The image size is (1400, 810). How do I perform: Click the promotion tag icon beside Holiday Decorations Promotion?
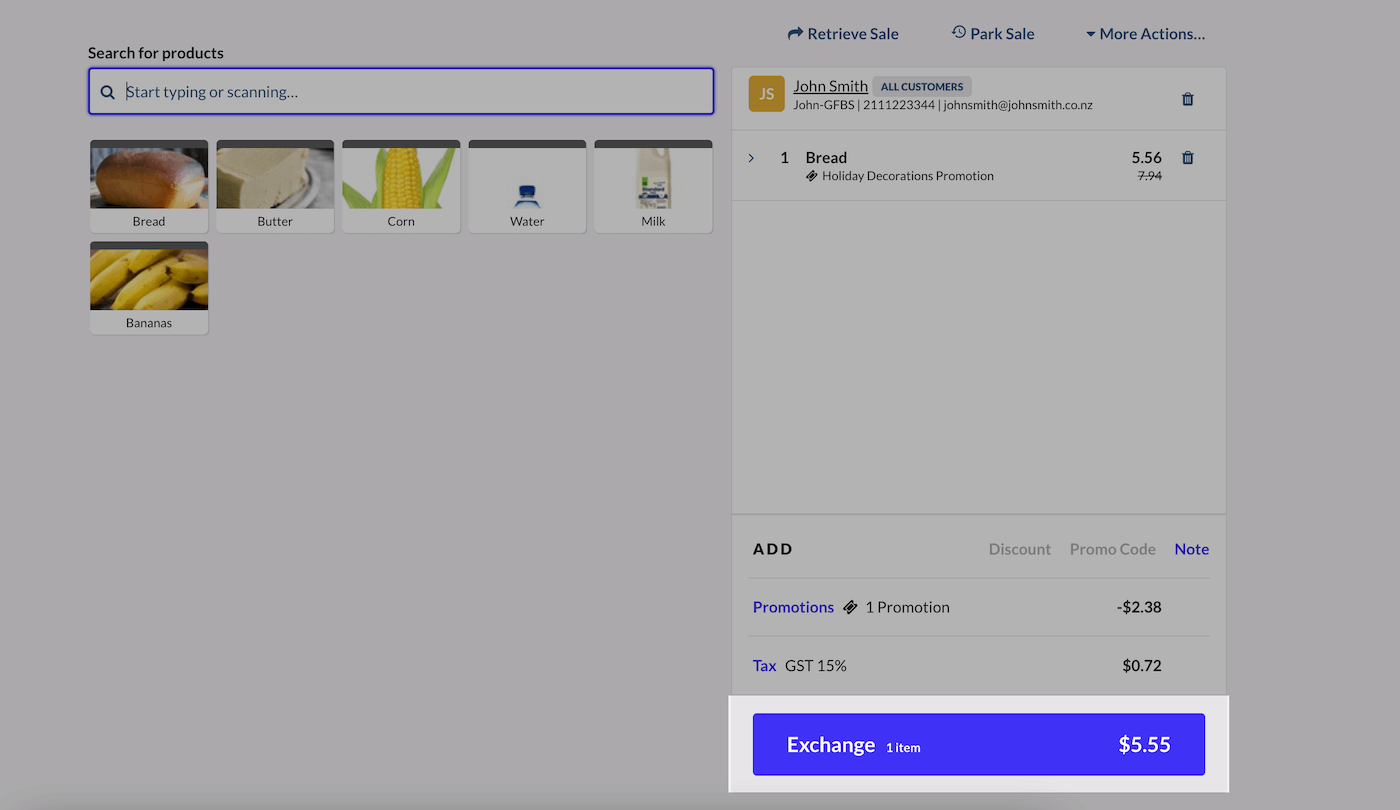pos(810,176)
